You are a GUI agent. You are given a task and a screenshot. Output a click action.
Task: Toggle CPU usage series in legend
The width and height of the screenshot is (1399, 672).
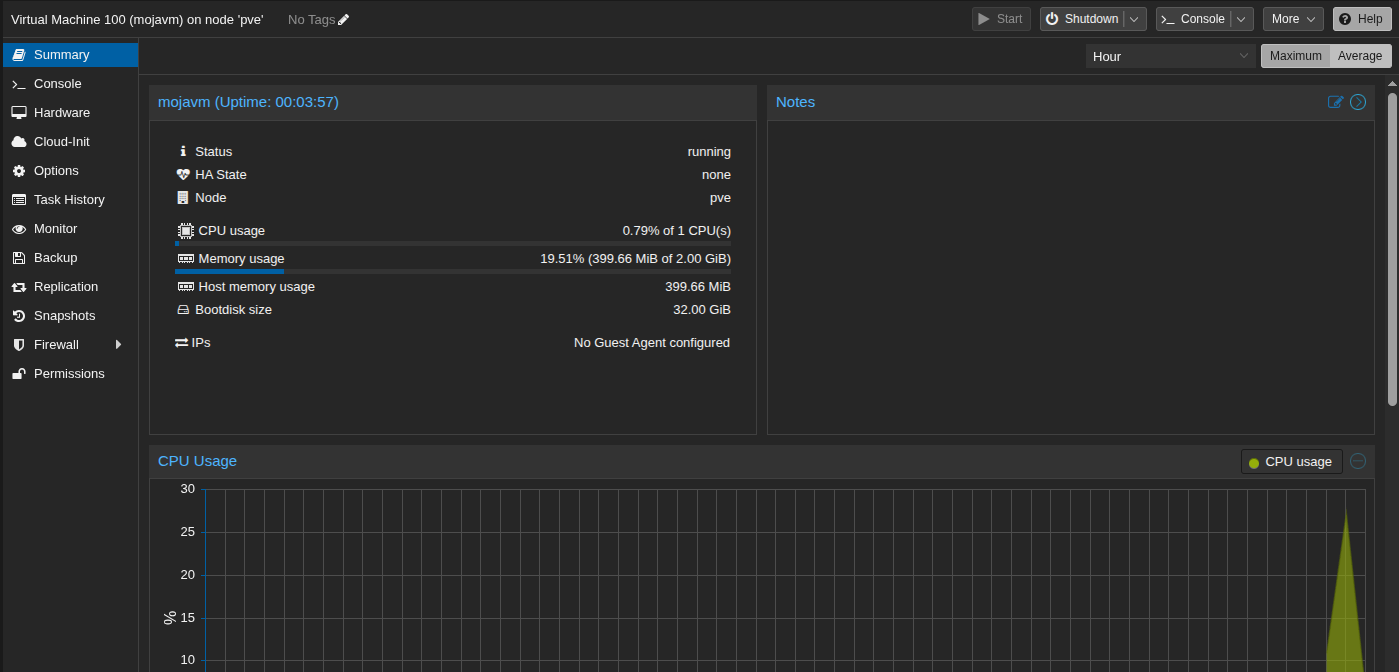coord(1292,462)
